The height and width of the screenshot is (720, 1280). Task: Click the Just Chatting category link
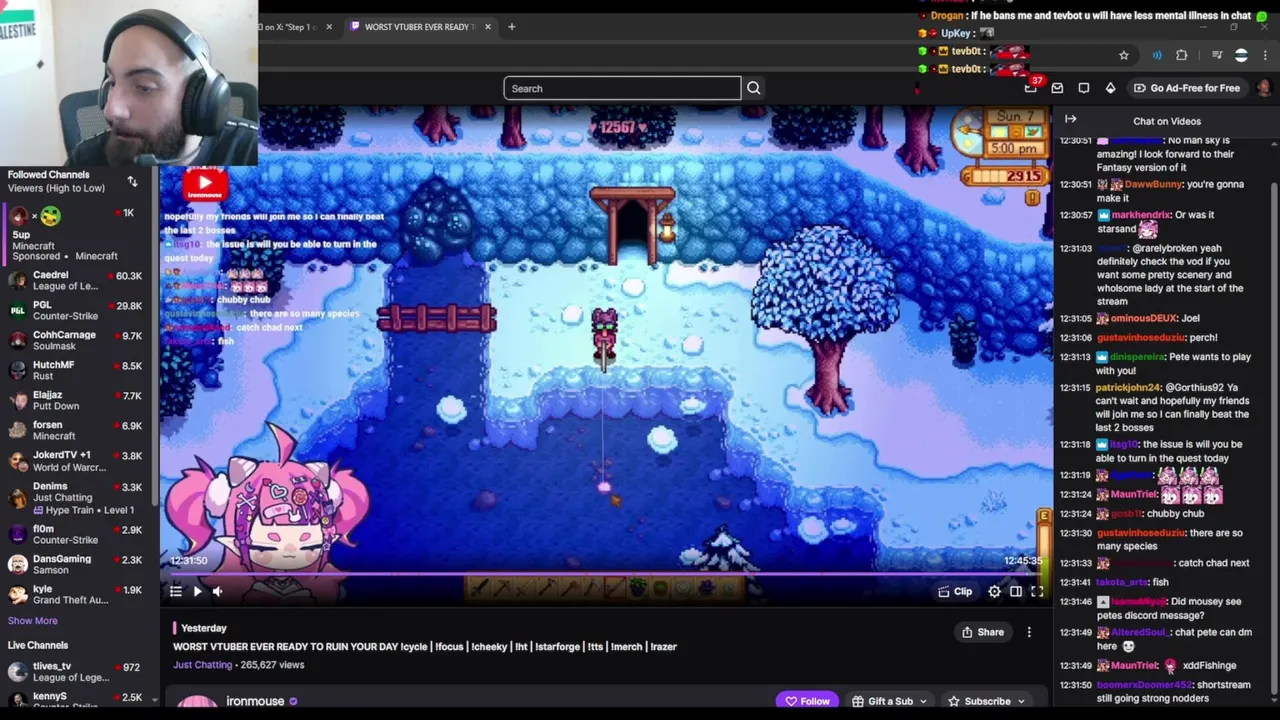click(202, 665)
